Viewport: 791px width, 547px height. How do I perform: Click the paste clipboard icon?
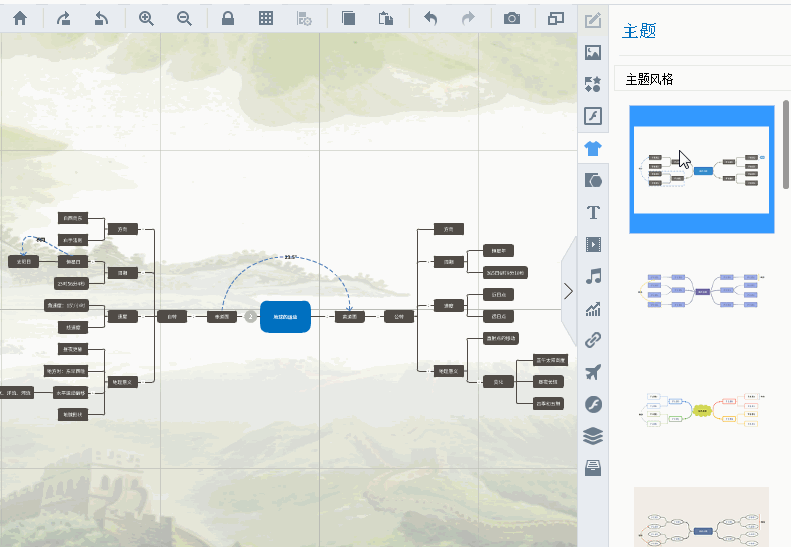tap(386, 19)
